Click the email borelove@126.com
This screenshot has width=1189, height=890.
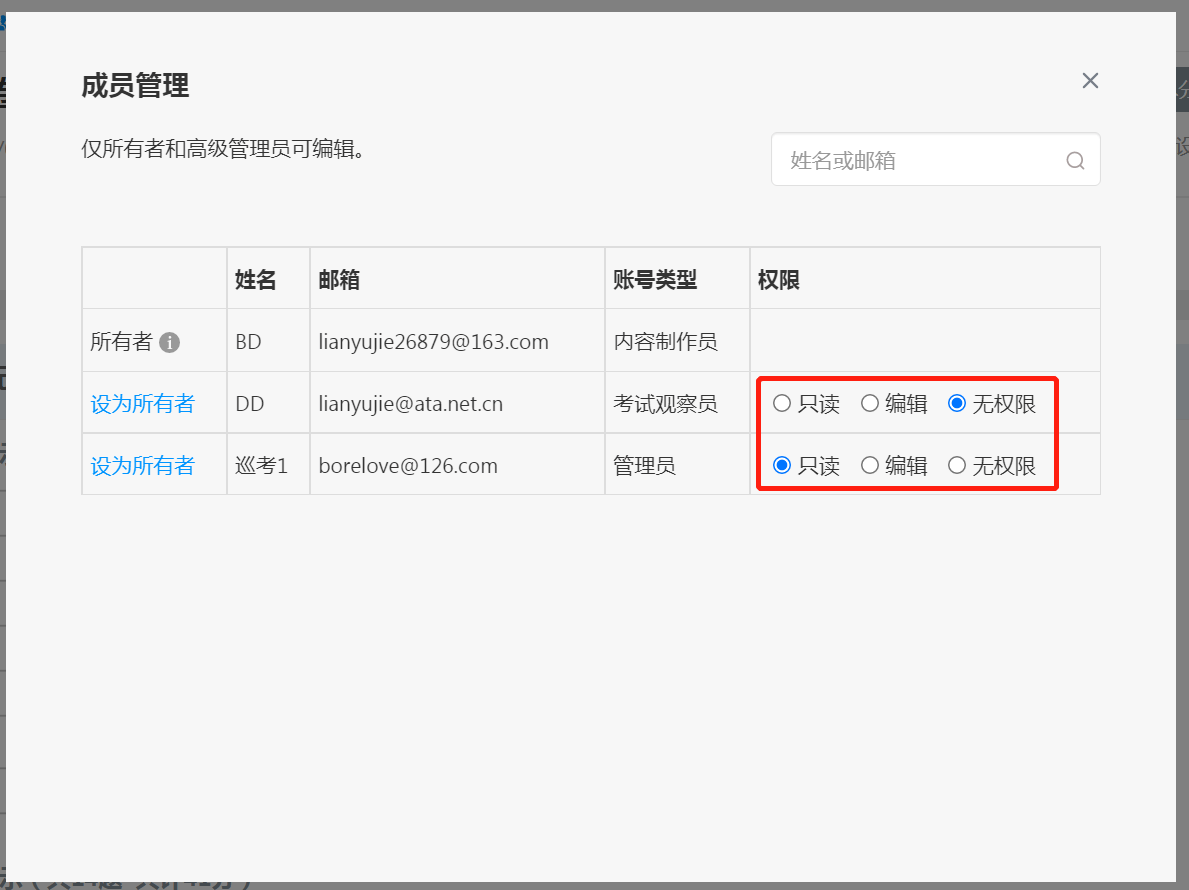coord(408,465)
